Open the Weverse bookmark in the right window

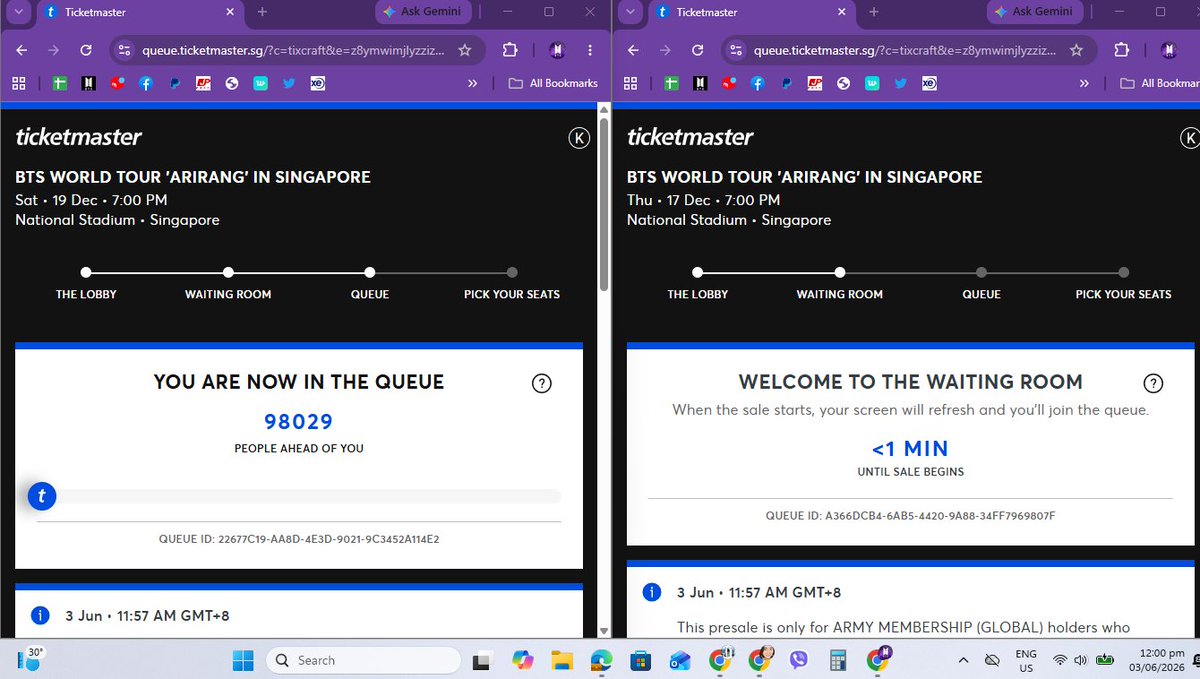[x=872, y=84]
